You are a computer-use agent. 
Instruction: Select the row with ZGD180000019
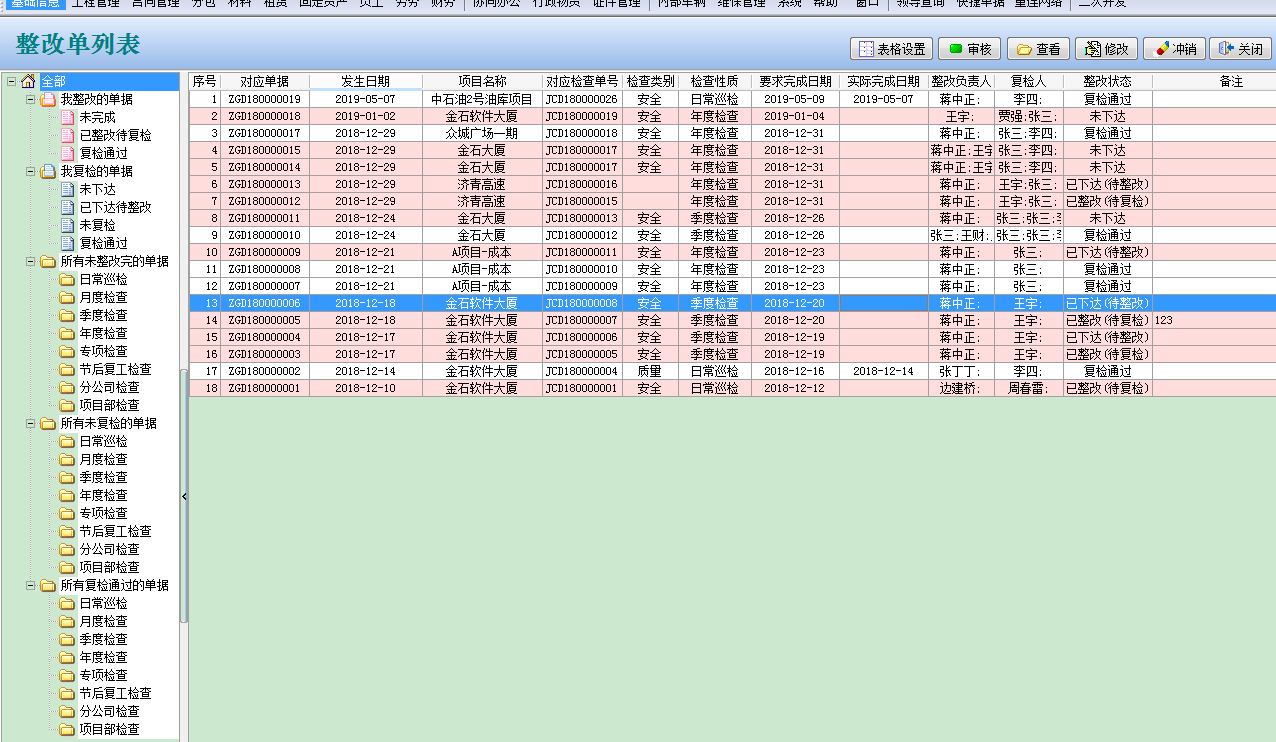(x=264, y=99)
